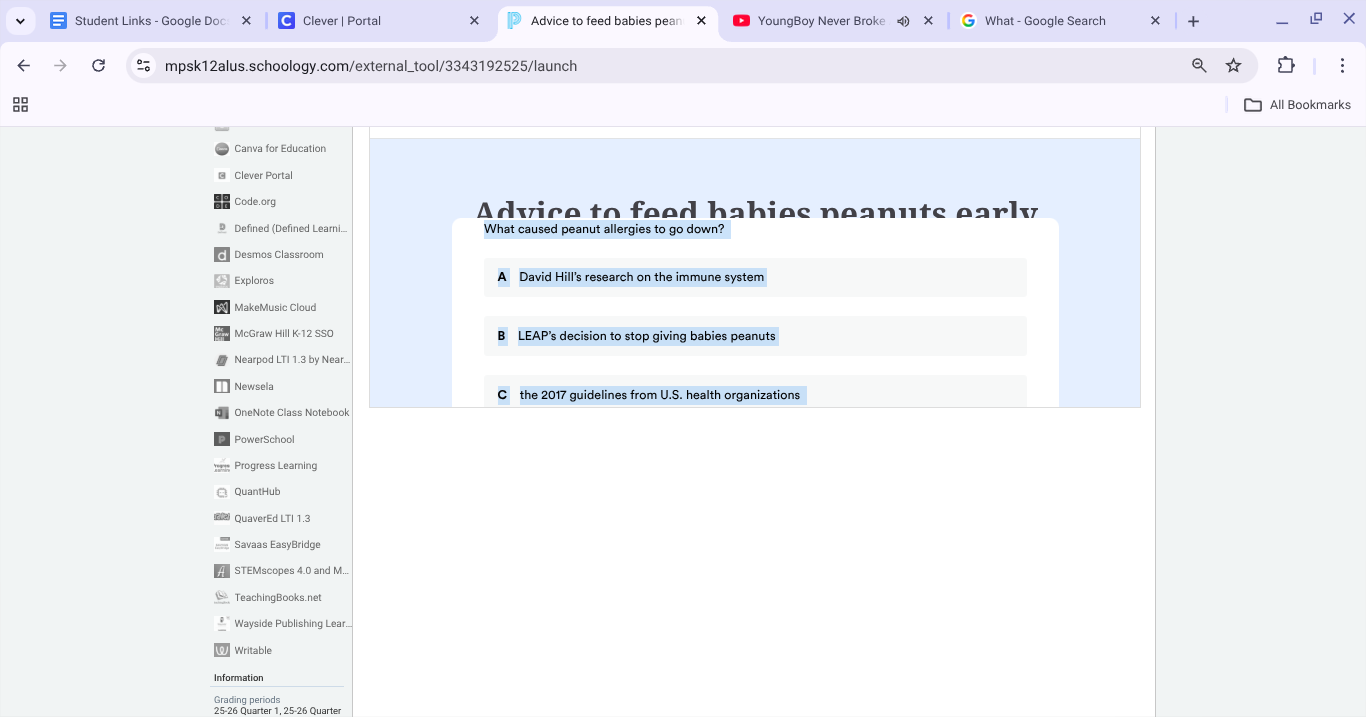This screenshot has height=717, width=1366.
Task: Click the Desmos Classroom icon
Action: 222,255
